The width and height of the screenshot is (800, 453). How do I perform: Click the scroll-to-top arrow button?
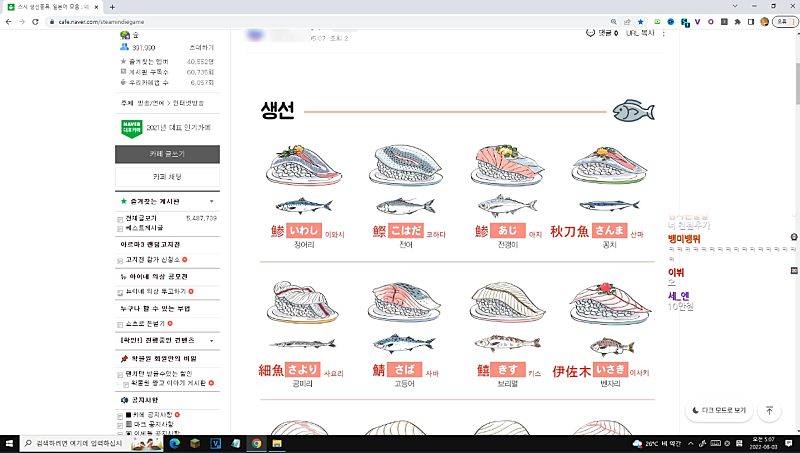[769, 410]
